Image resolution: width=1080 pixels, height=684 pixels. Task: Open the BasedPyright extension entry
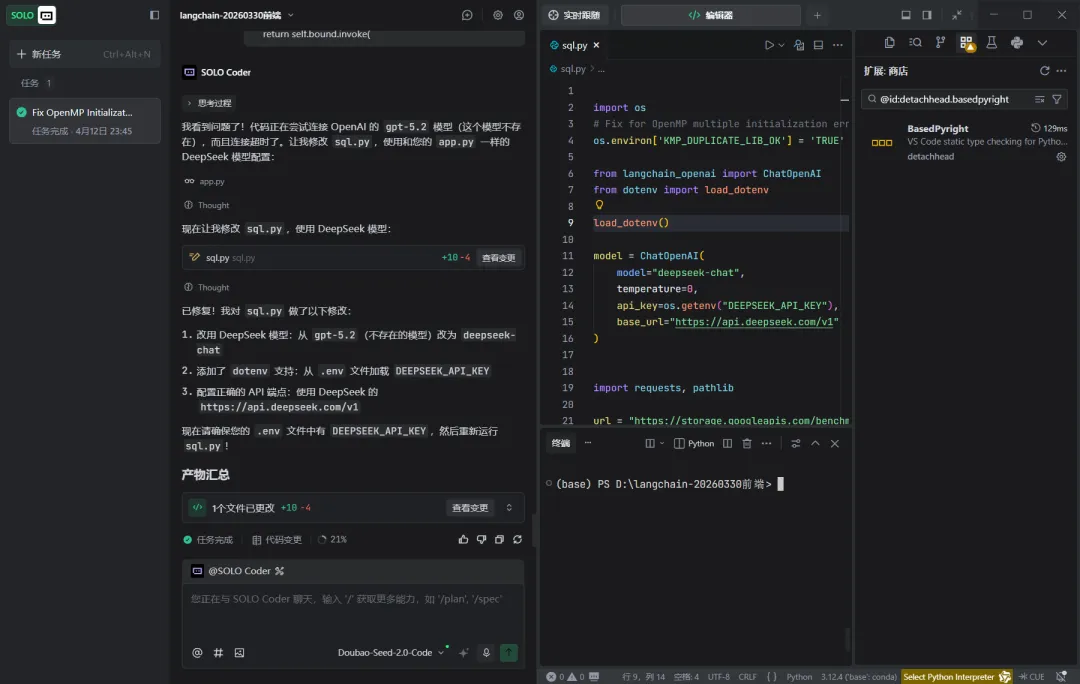(966, 143)
